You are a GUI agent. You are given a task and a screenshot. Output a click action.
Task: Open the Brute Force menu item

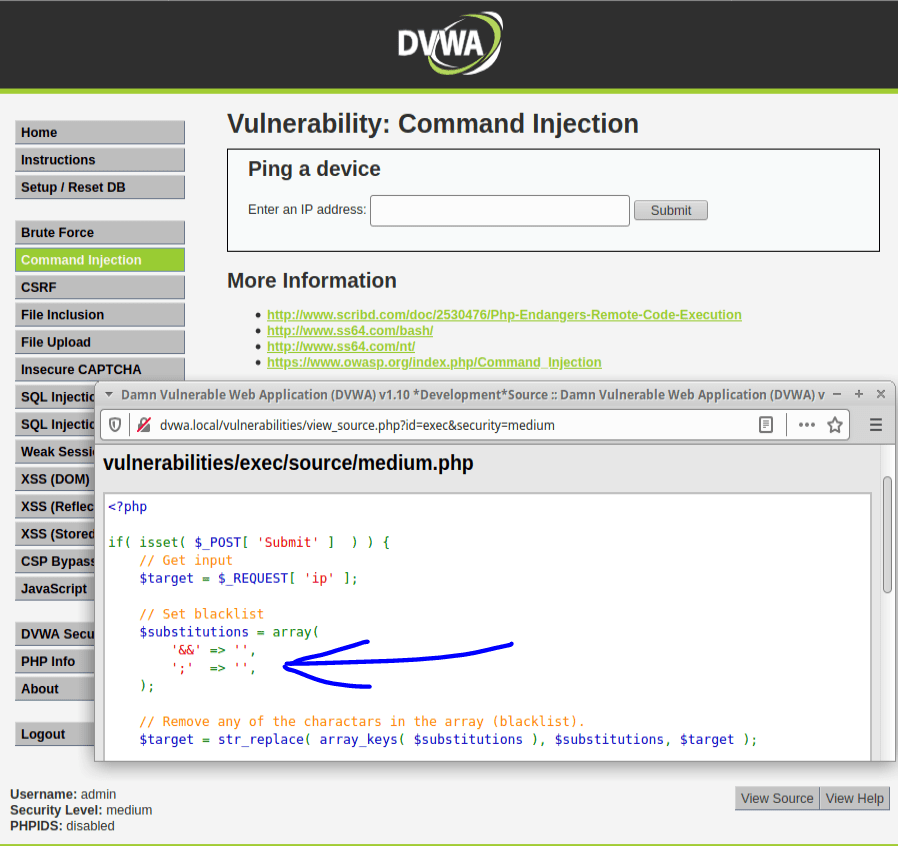[x=100, y=232]
